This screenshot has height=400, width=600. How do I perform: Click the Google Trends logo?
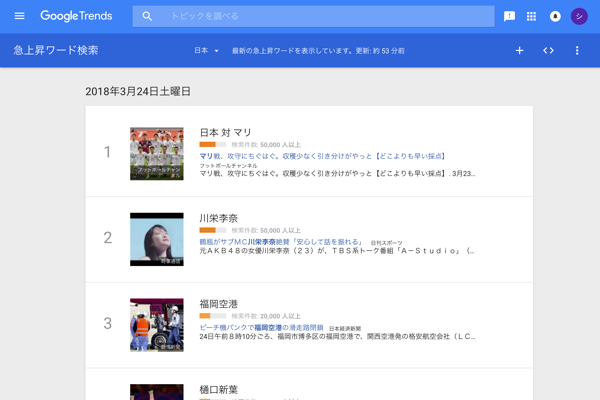tap(76, 16)
